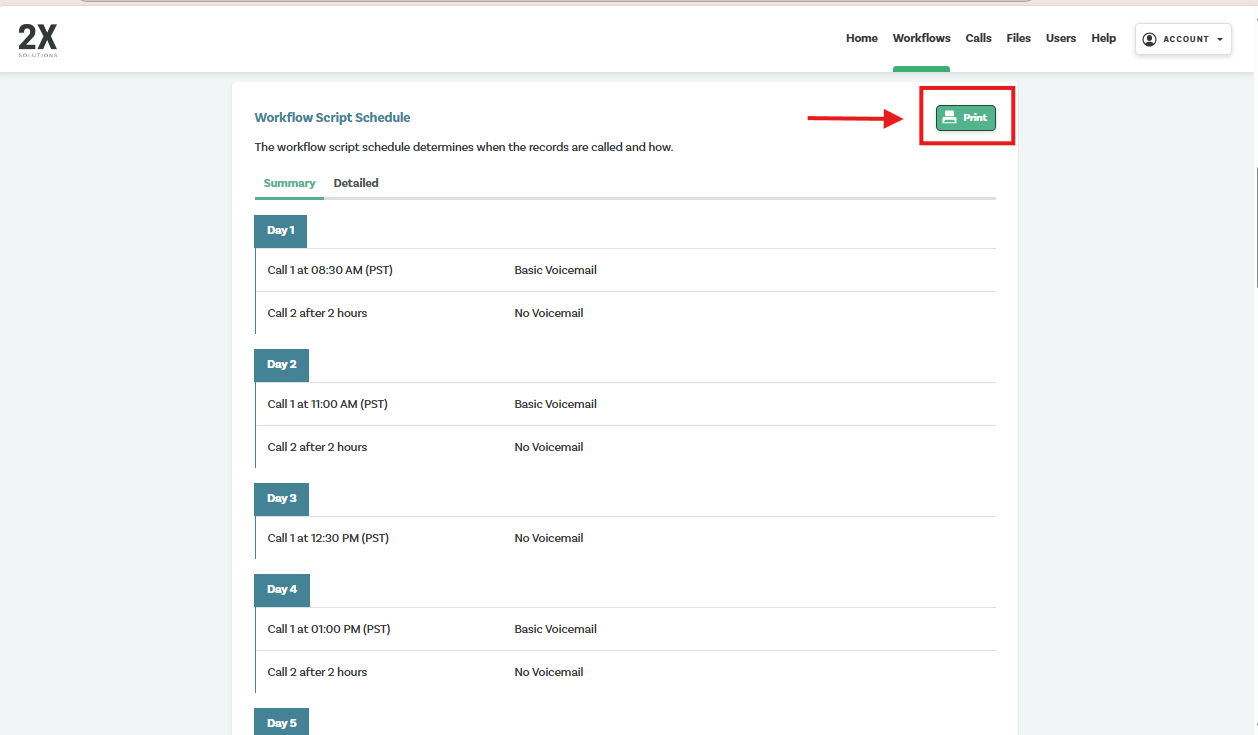
Task: Click the Print button
Action: (966, 118)
